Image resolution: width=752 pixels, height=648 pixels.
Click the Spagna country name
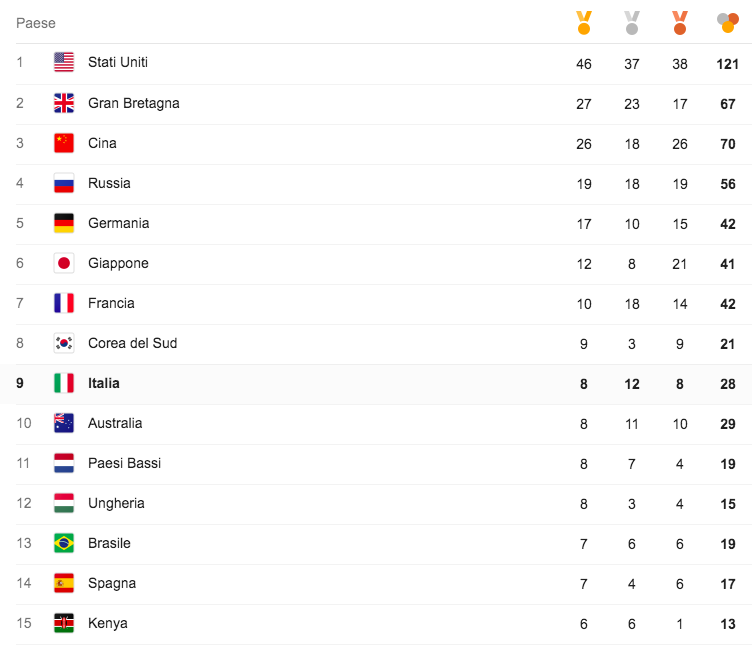(x=112, y=583)
